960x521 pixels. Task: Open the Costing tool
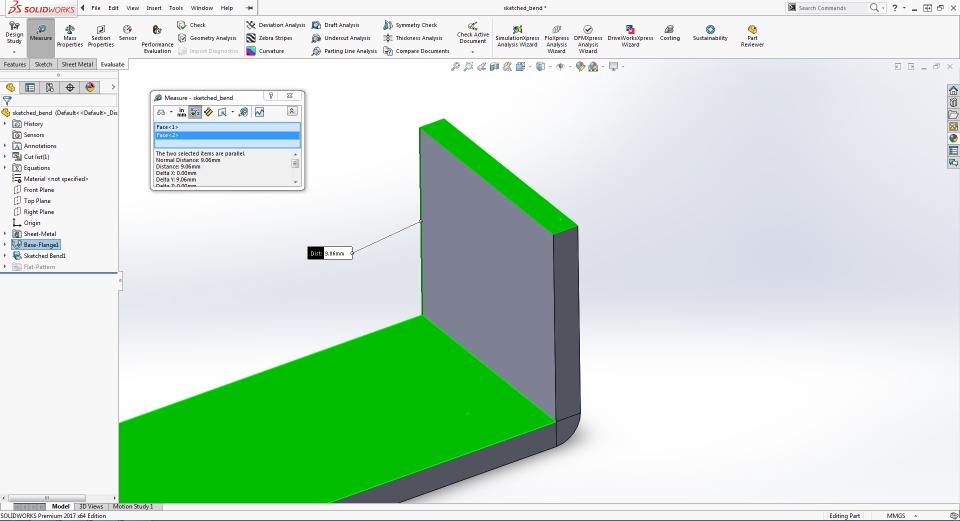pos(669,34)
